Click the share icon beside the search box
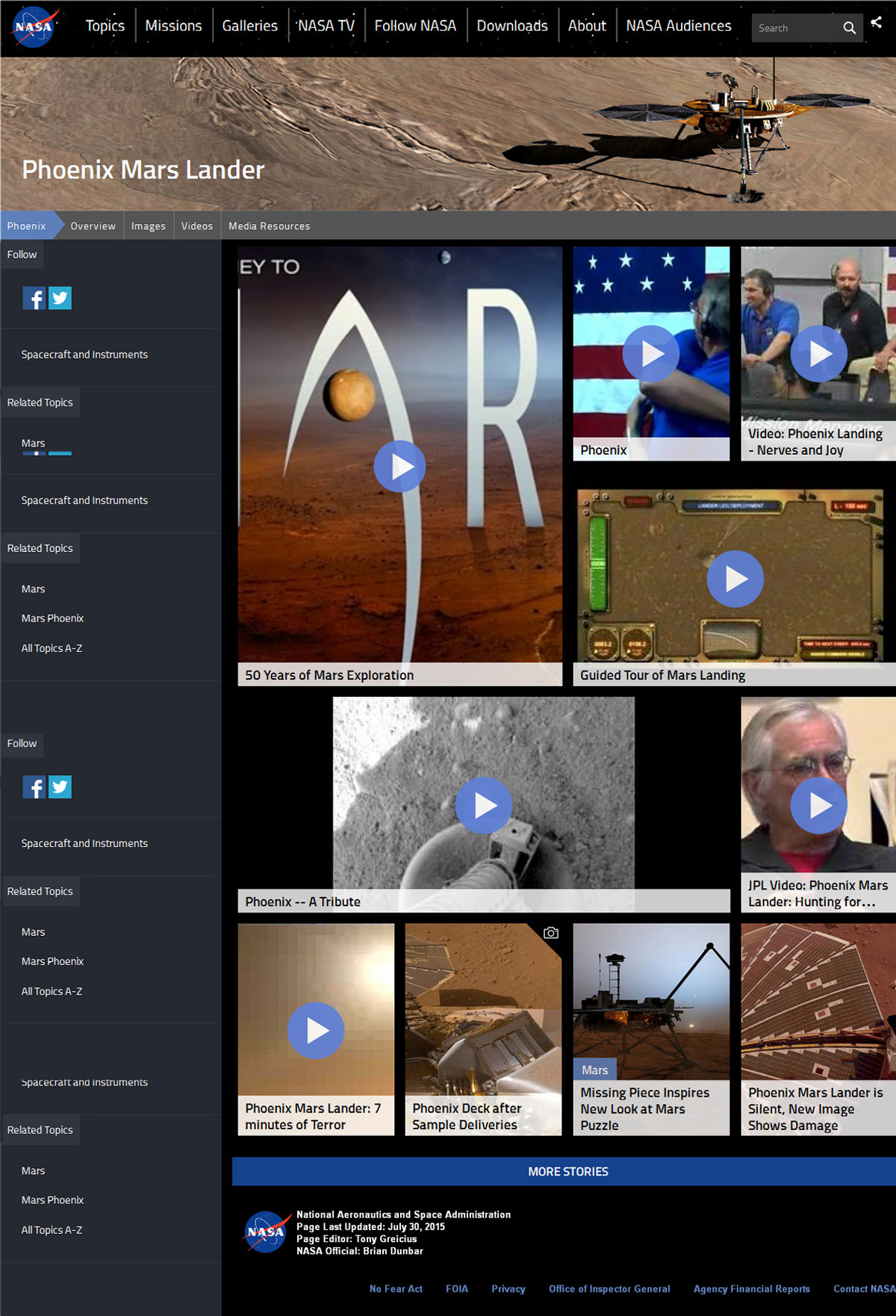This screenshot has width=896, height=1316. (x=877, y=22)
